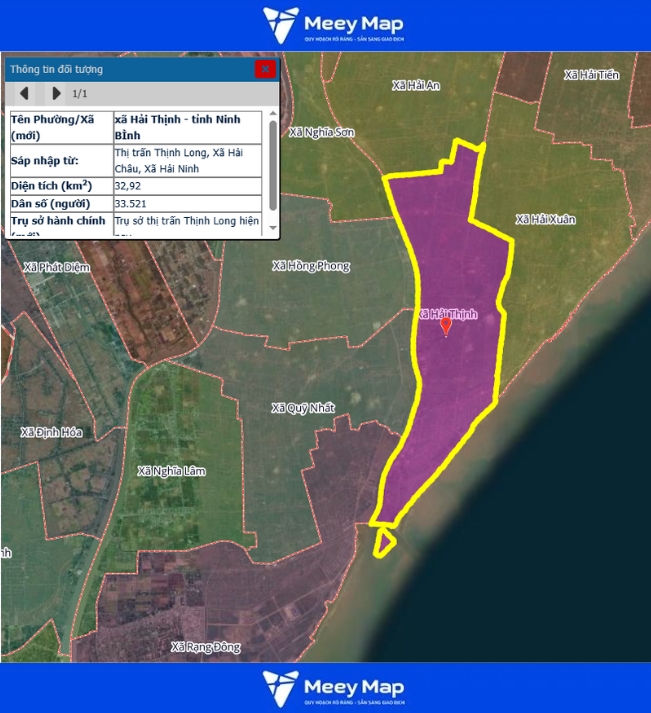
Task: Click the Xã Rạng Đông label
Action: 205,647
